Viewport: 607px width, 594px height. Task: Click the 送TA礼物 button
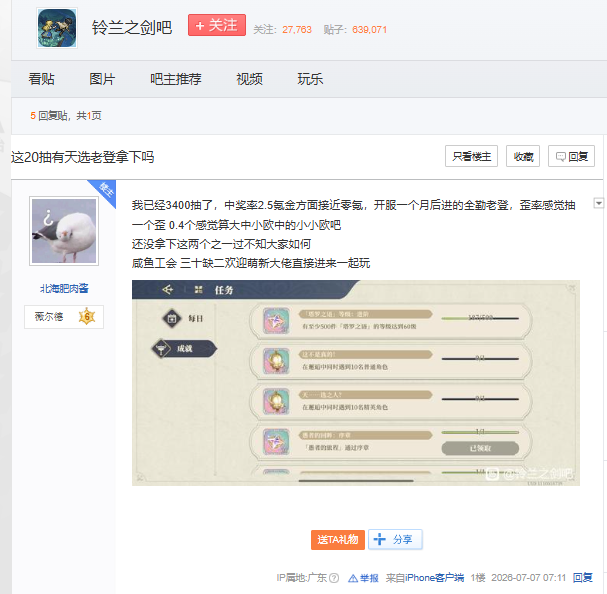(338, 539)
